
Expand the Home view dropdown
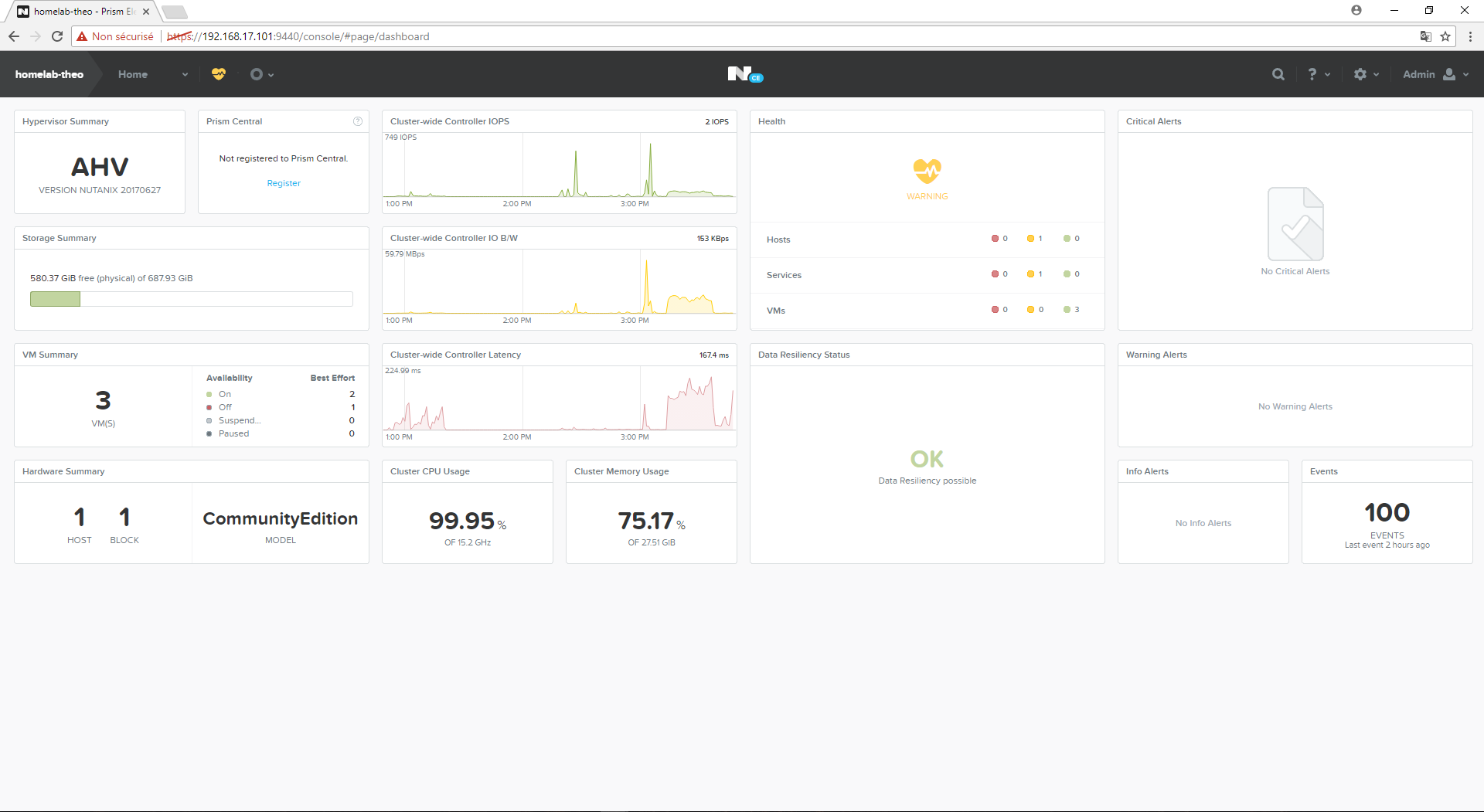point(185,75)
